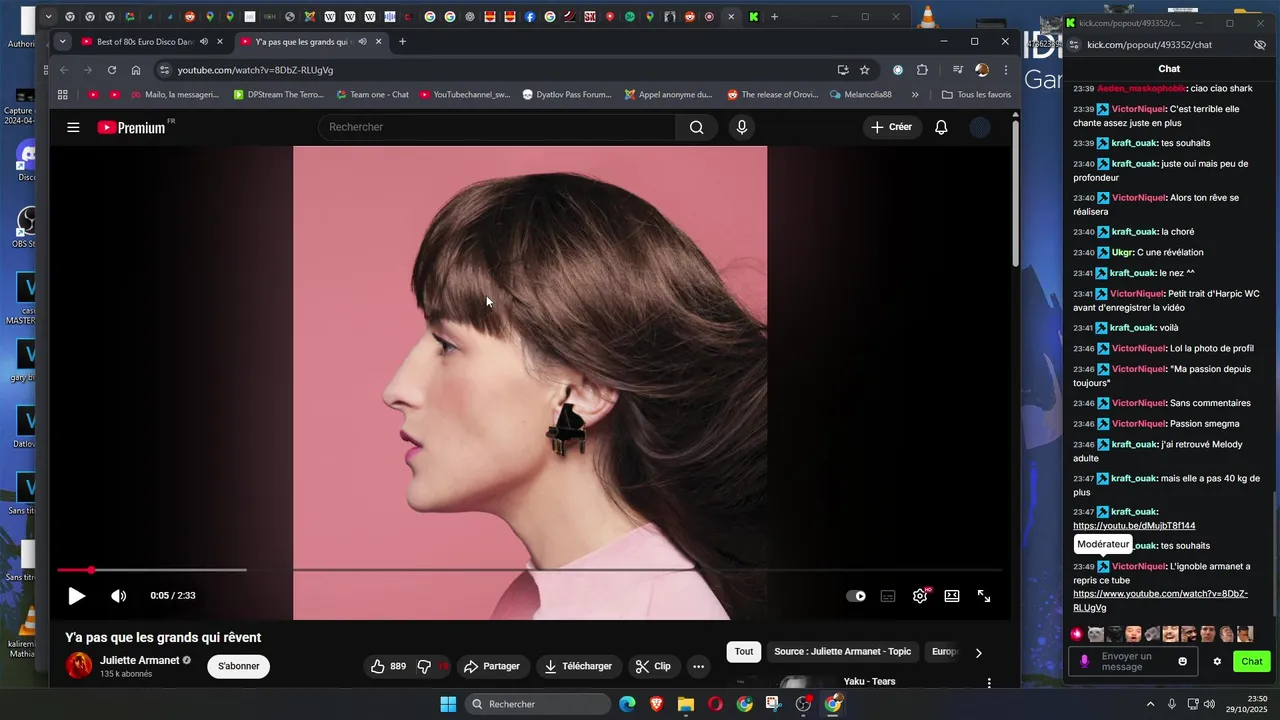Click the YouTube address bar URL
The height and width of the screenshot is (720, 1280).
(255, 70)
